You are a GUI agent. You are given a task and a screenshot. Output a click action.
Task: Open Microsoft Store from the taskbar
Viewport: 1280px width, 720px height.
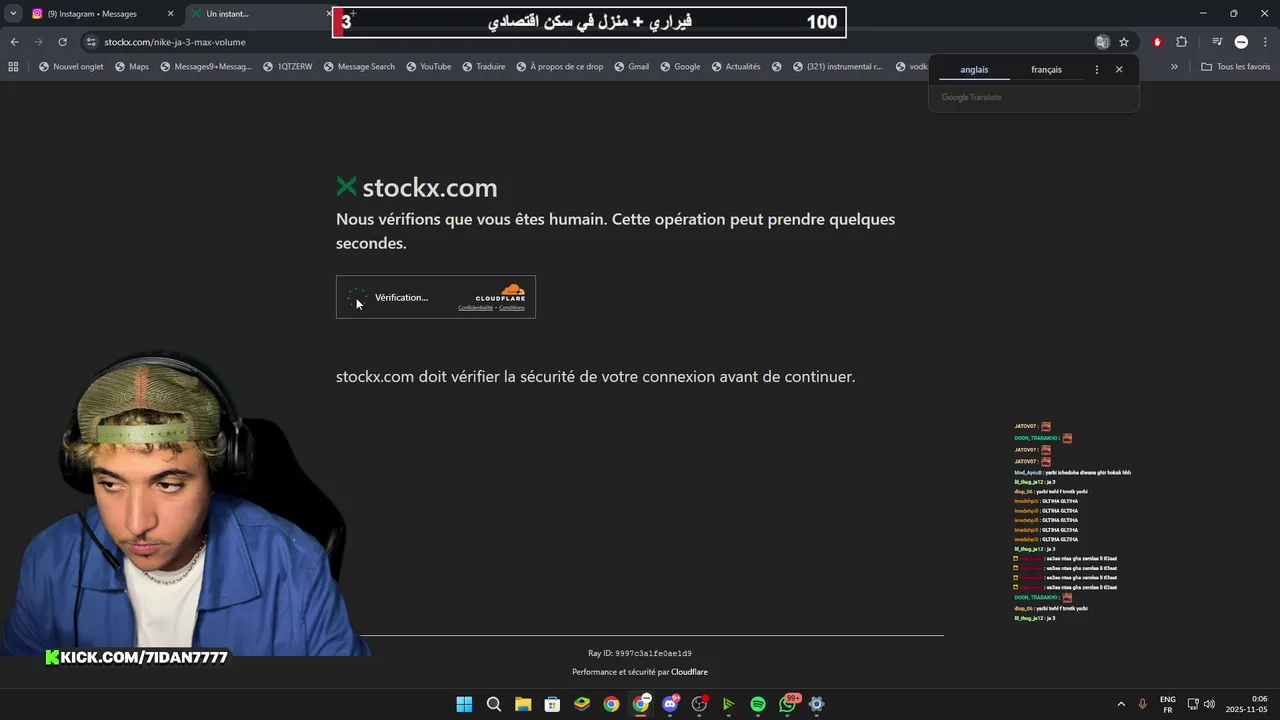552,704
